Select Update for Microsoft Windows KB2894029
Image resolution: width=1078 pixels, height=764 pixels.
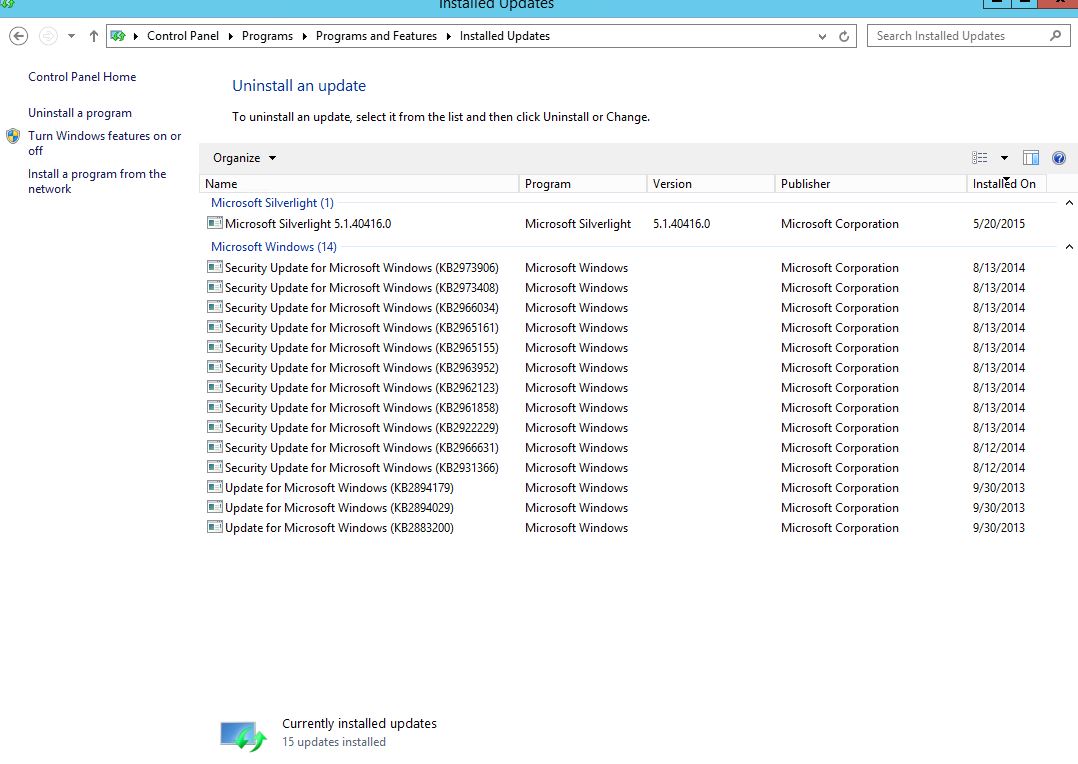339,507
